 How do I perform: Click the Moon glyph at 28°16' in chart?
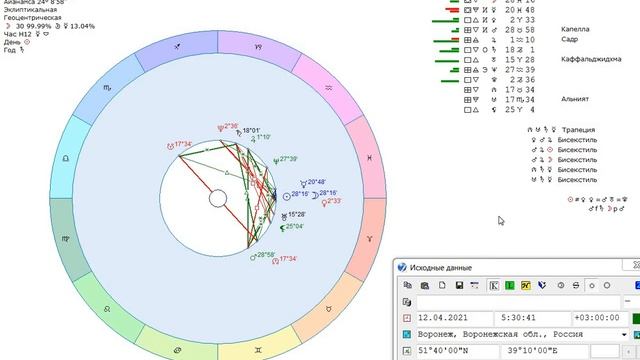315,196
